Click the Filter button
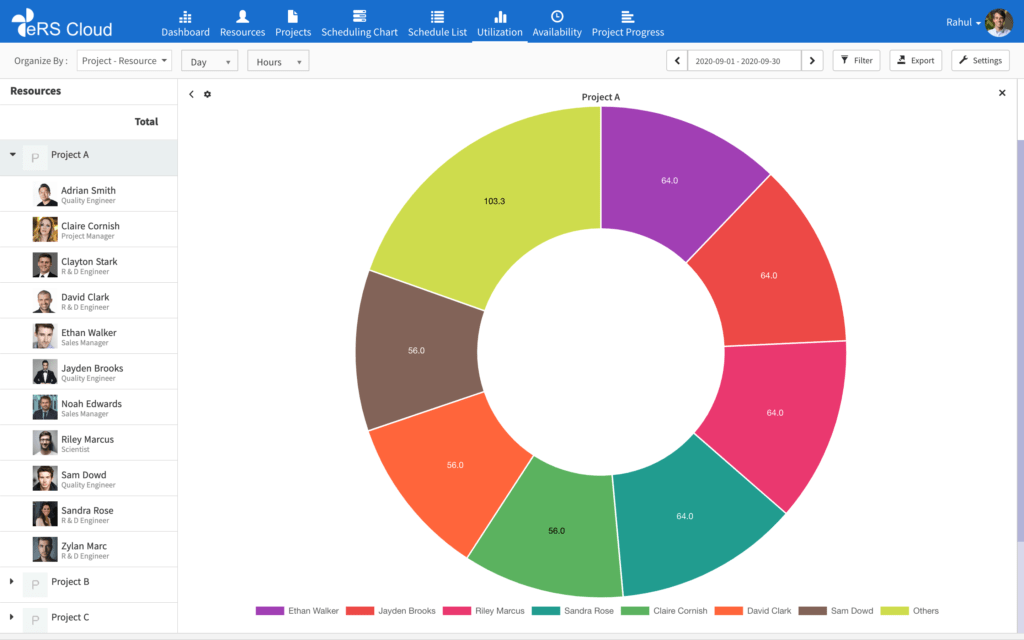Screen dimensions: 1024x640 click(x=856, y=61)
